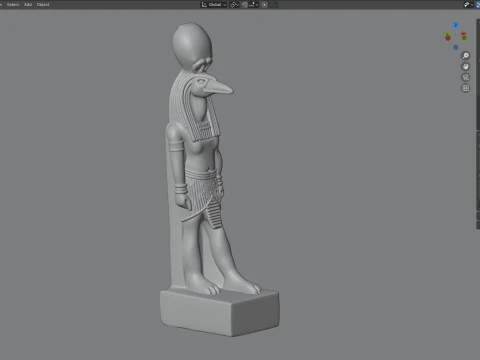The width and height of the screenshot is (480, 360).
Task: Click the dark blue negative Z gizmo dot
Action: tap(456, 47)
